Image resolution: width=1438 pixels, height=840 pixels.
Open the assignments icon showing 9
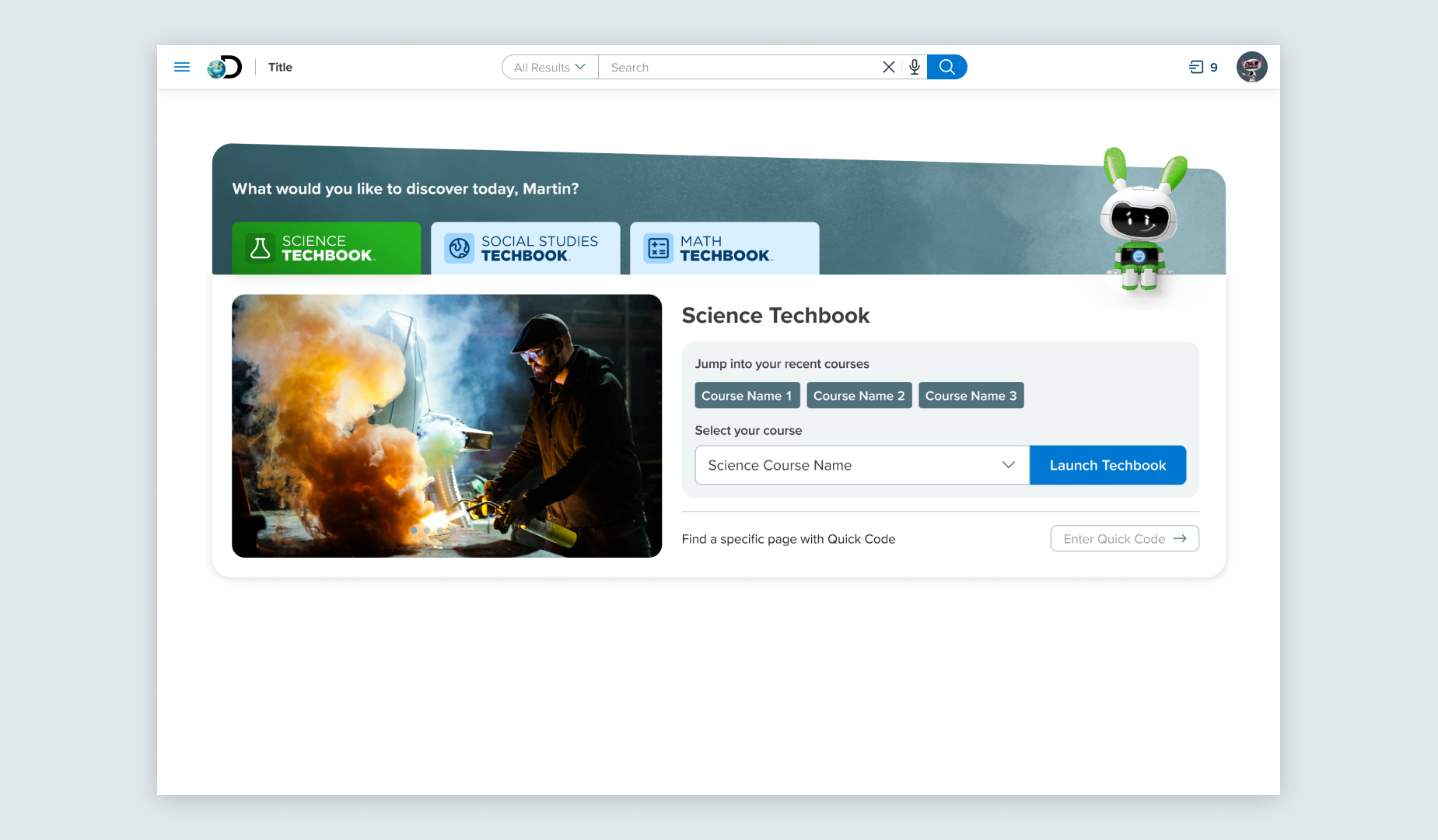click(x=1203, y=67)
